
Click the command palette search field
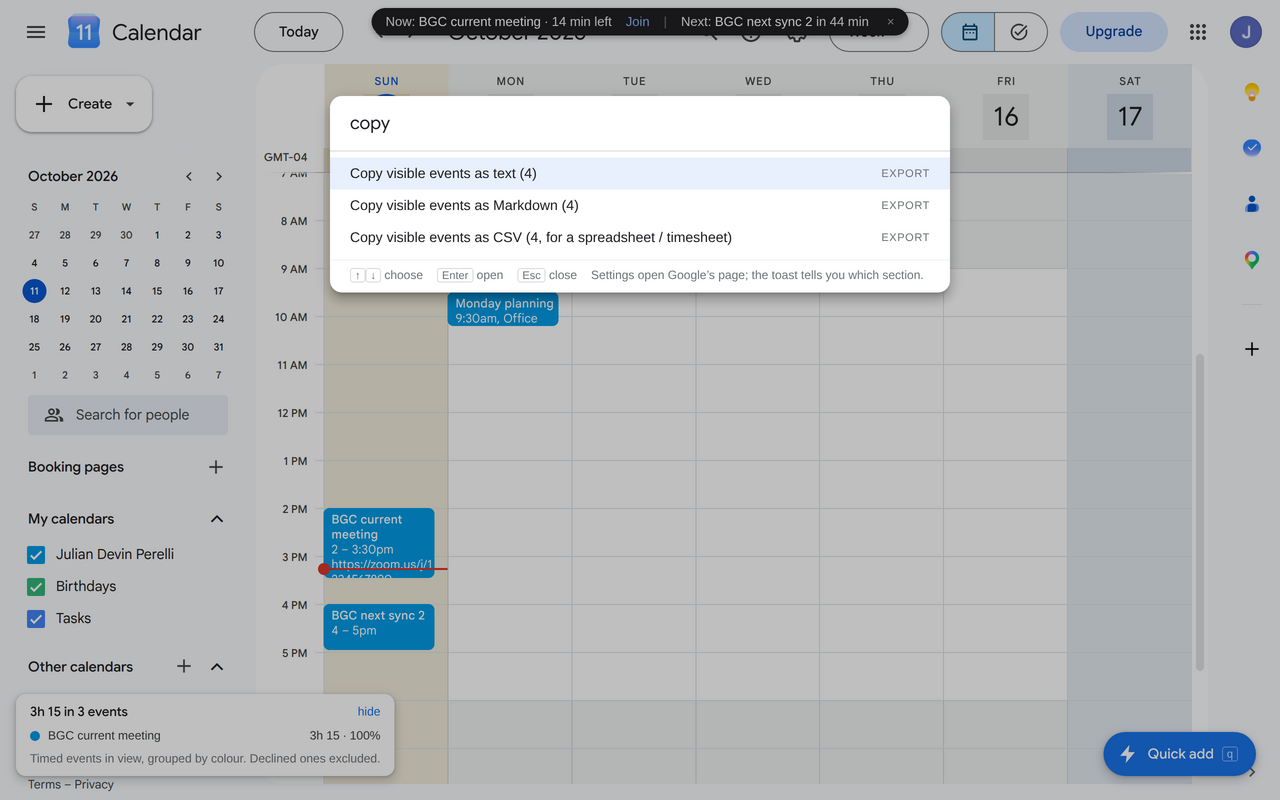pos(640,124)
